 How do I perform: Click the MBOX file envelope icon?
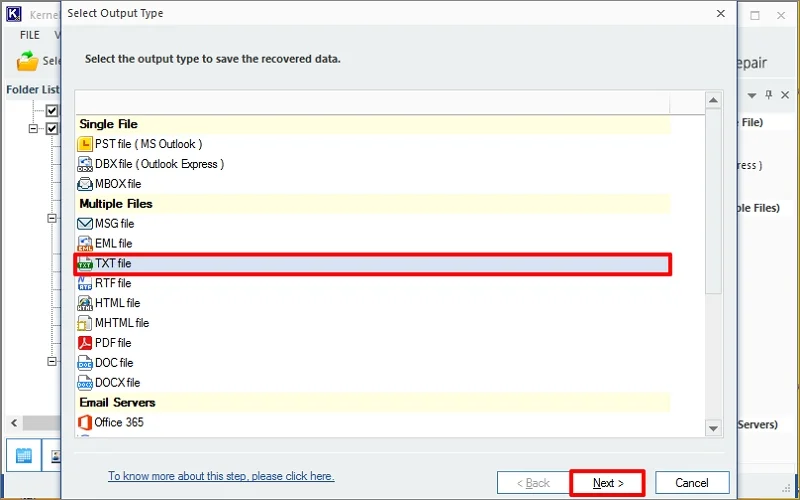[x=85, y=184]
